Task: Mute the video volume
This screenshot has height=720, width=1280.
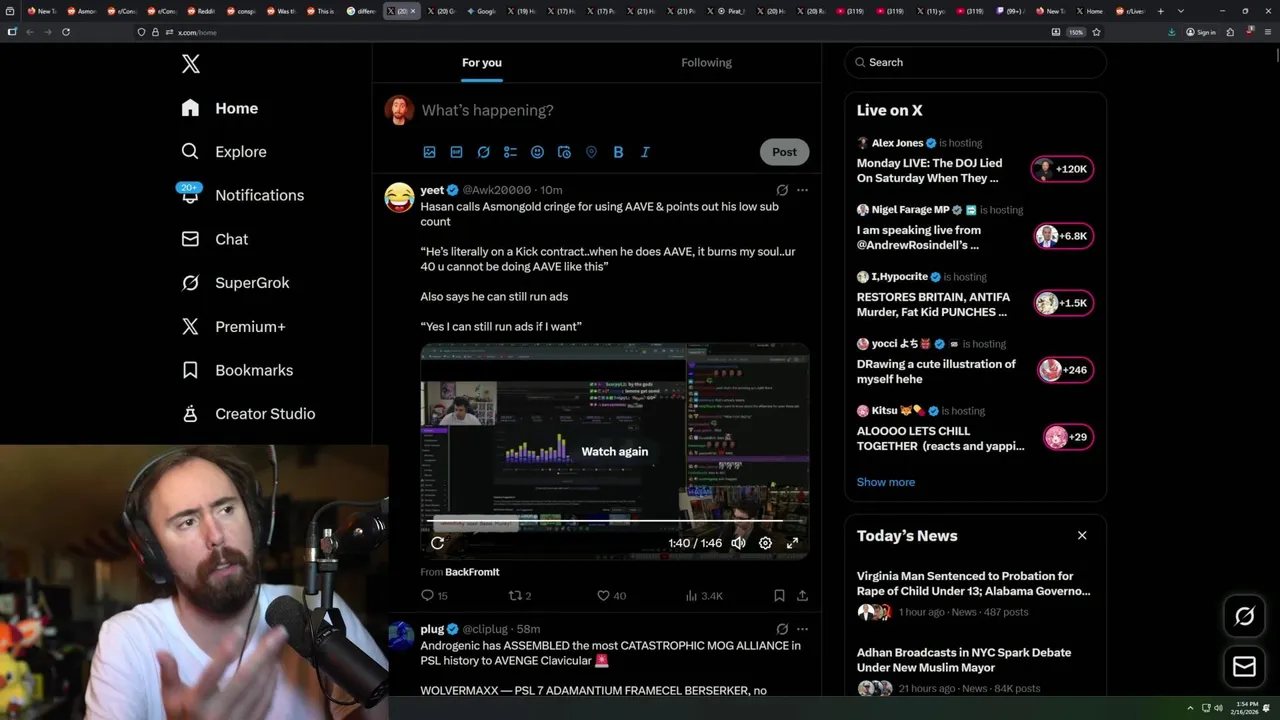Action: click(x=738, y=543)
